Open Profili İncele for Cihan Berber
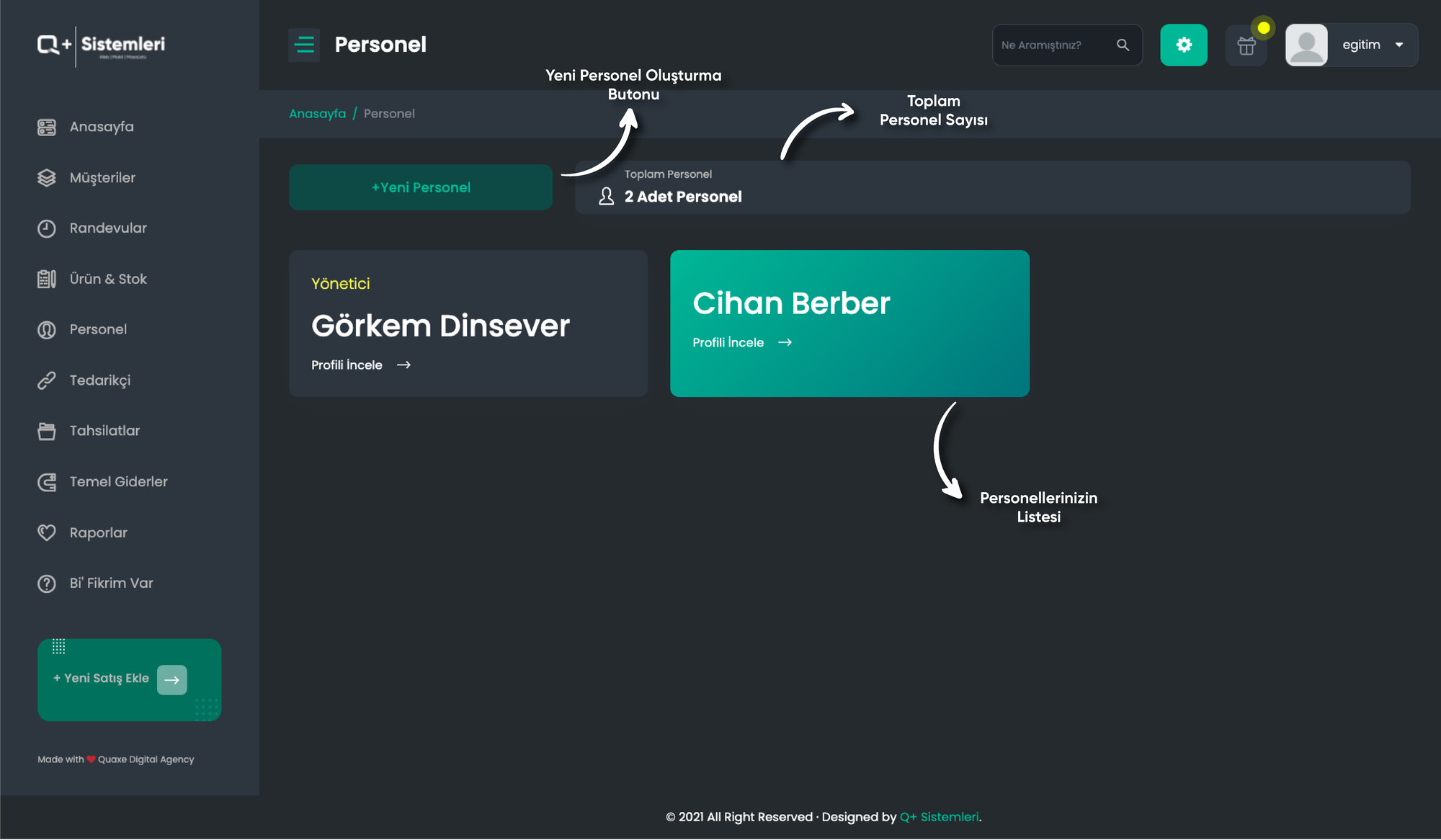The image size is (1441, 840). click(742, 343)
